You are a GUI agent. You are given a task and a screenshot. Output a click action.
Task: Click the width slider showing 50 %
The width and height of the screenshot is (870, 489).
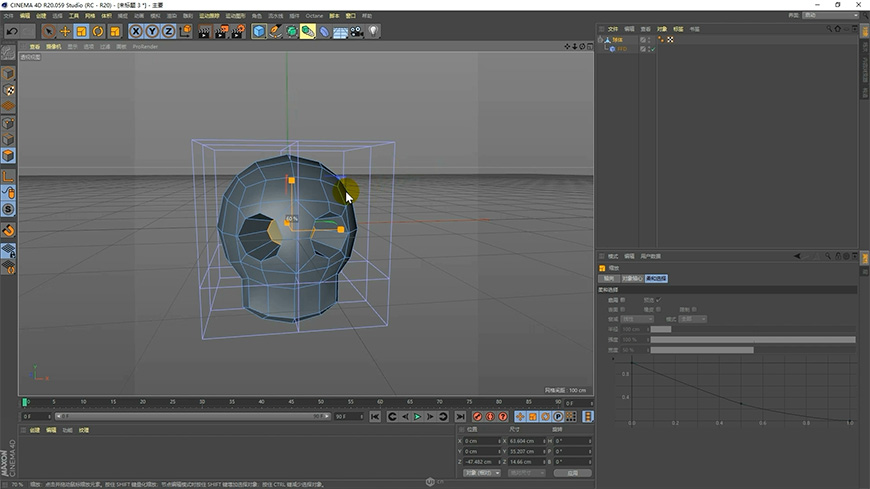pyautogui.click(x=753, y=350)
